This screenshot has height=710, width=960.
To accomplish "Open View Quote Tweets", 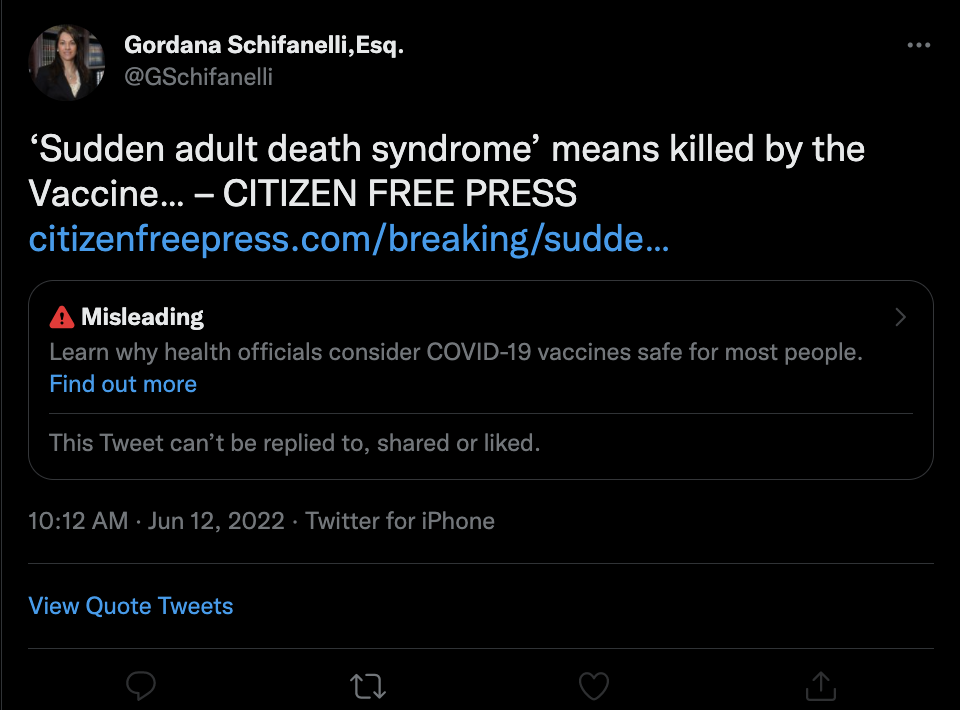I will (131, 606).
